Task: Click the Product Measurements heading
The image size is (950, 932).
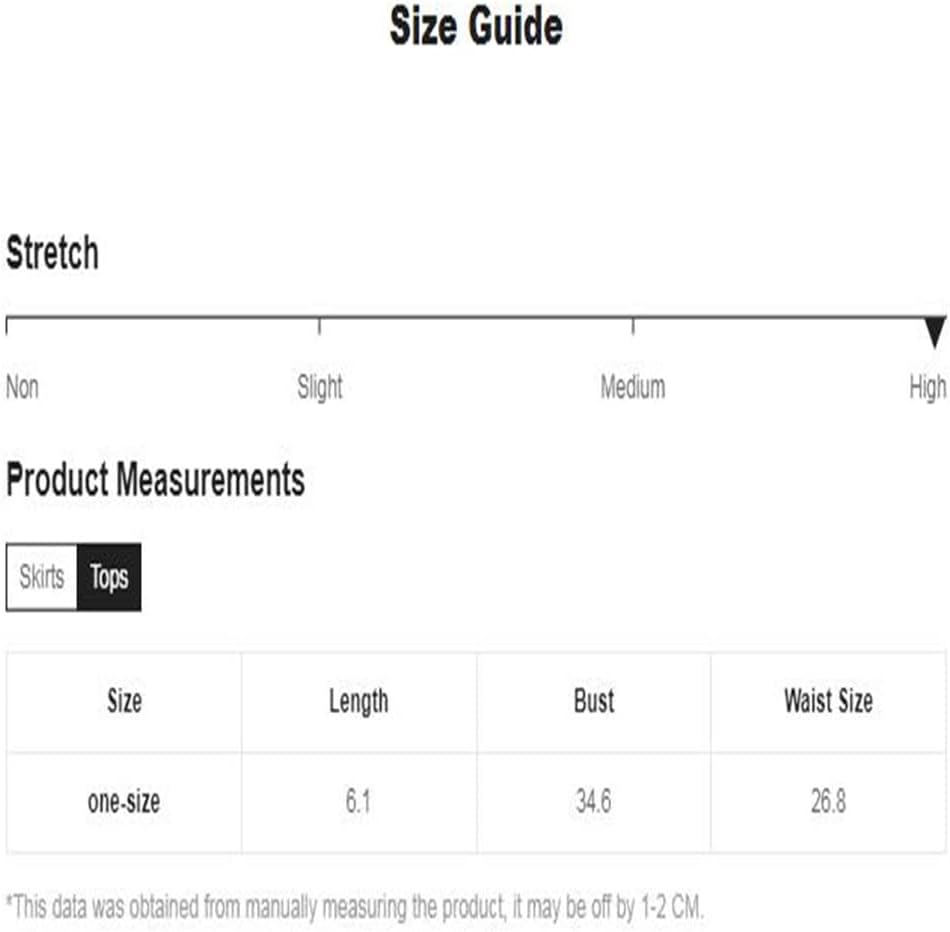Action: coord(155,480)
